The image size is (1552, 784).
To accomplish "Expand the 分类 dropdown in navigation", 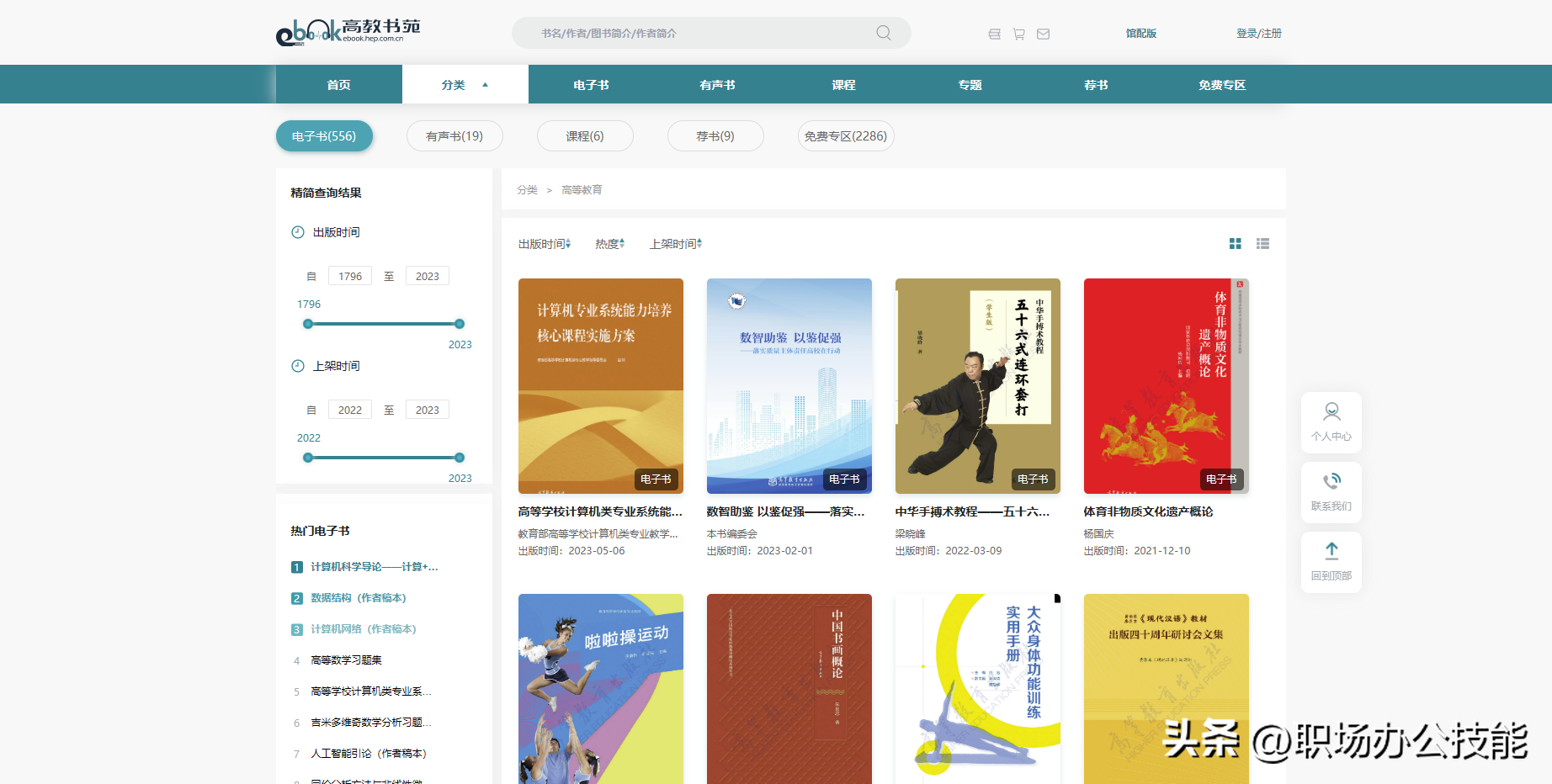I will click(x=465, y=85).
